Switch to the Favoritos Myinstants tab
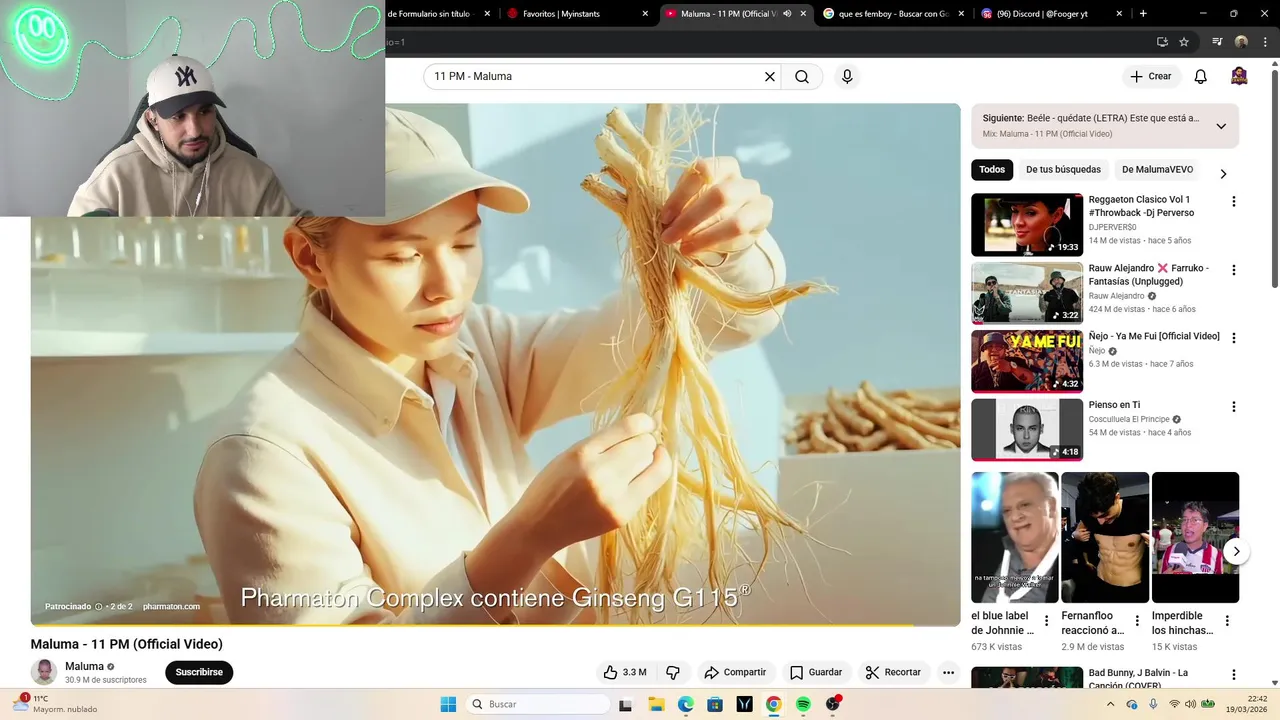 tap(577, 14)
